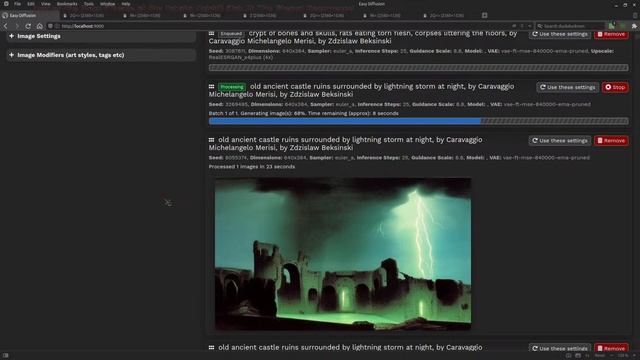Open the Tools menu
640x360 pixels.
click(x=89, y=4)
